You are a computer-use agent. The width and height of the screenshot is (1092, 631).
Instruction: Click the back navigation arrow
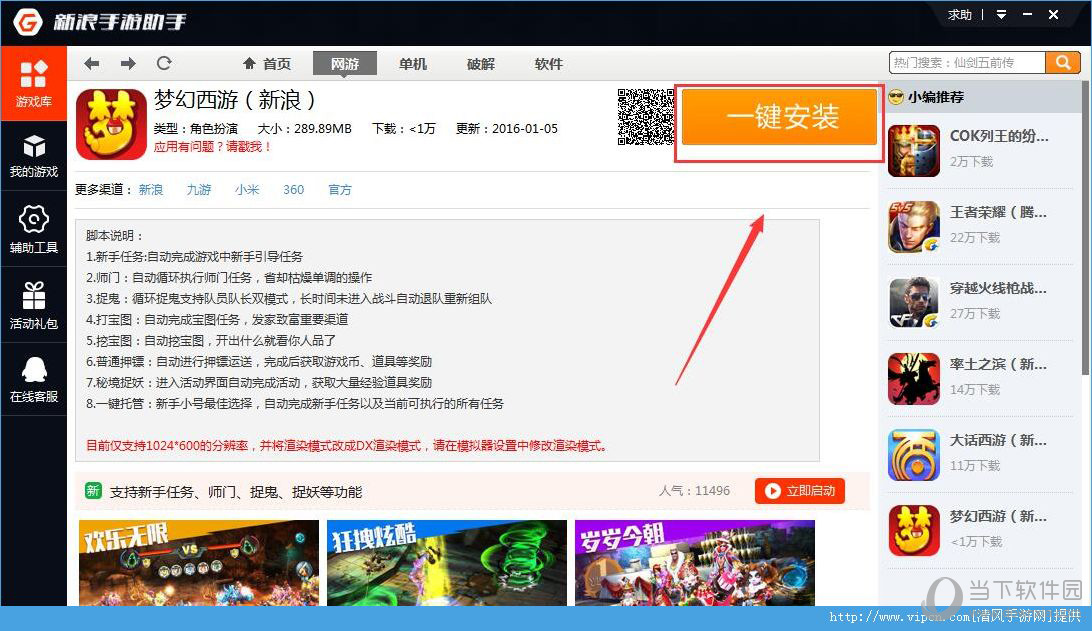coord(91,63)
